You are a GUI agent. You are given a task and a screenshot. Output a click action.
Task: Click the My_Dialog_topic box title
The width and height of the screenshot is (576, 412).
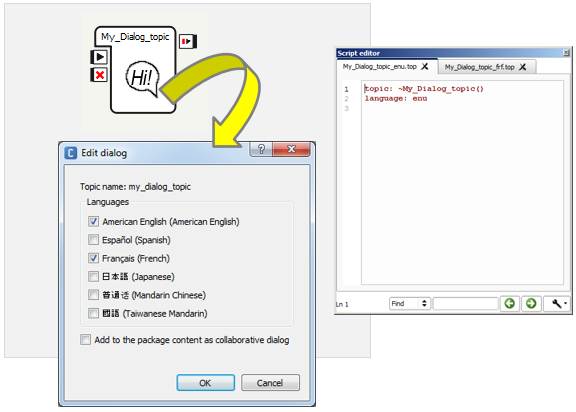tap(135, 37)
